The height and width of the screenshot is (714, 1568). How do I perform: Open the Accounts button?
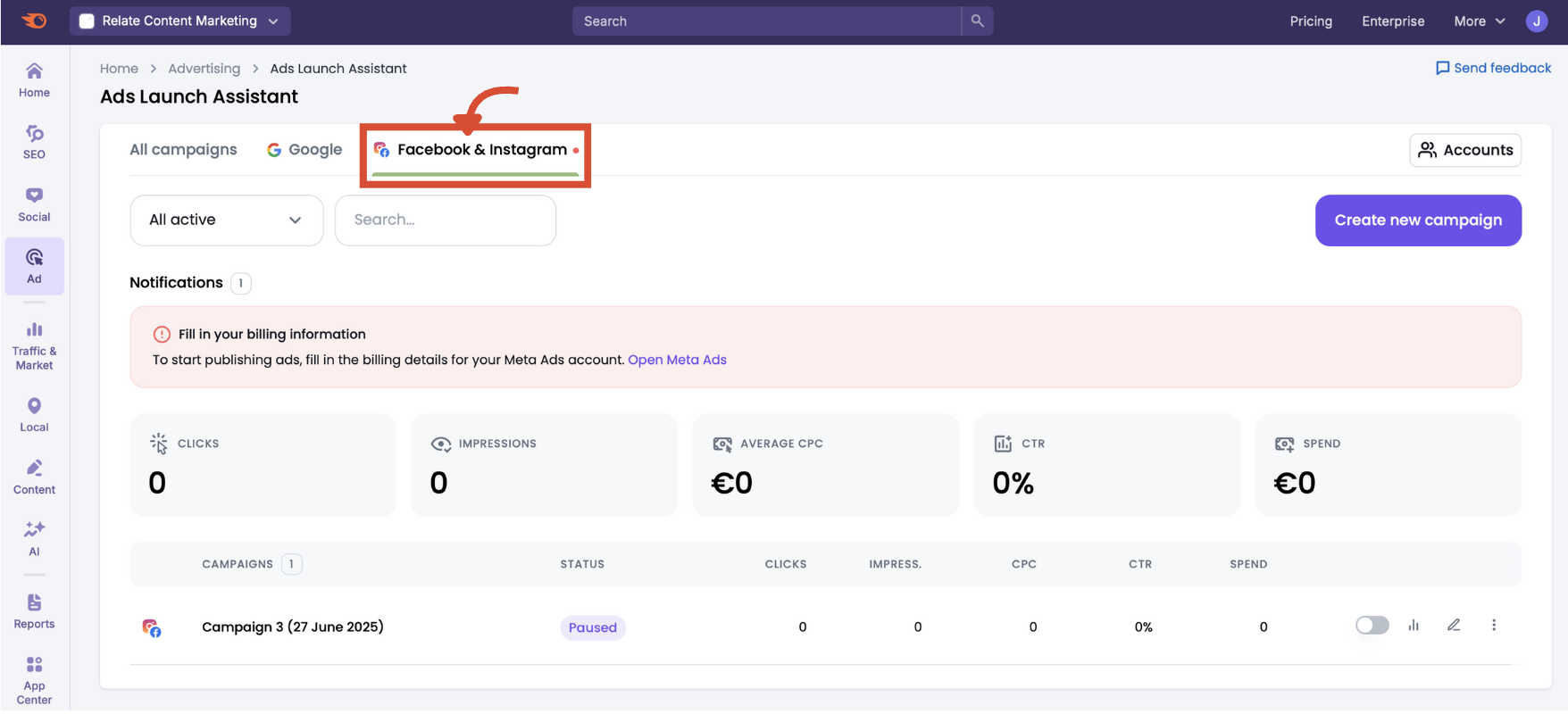coord(1465,150)
